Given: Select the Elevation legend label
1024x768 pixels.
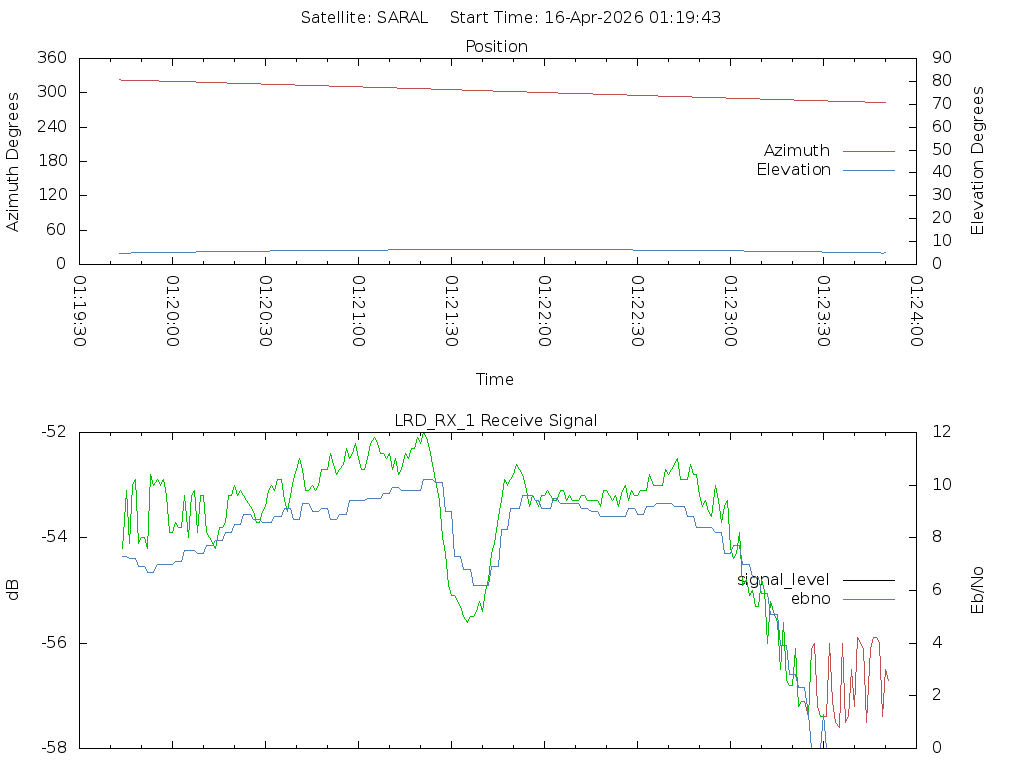Looking at the screenshot, I should coord(793,170).
